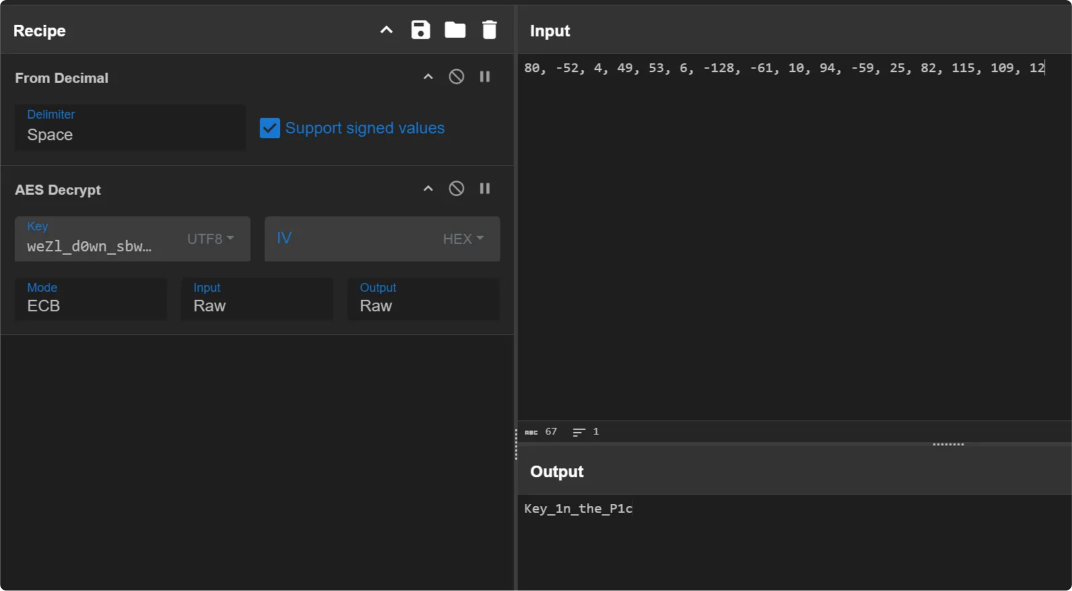
Task: Click the vertical divider handle beside recipe
Action: (x=515, y=445)
